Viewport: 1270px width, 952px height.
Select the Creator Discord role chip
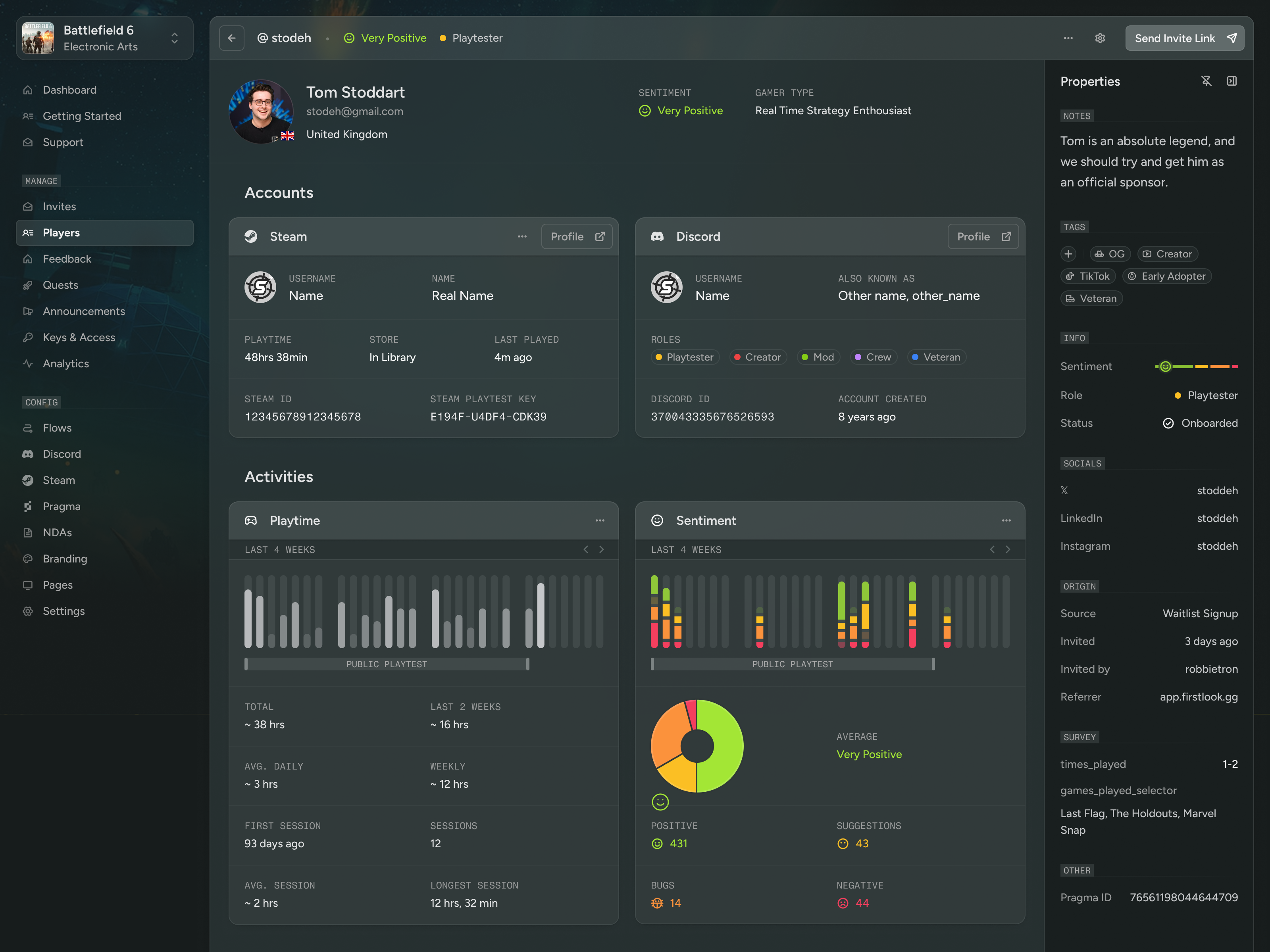[x=758, y=357]
